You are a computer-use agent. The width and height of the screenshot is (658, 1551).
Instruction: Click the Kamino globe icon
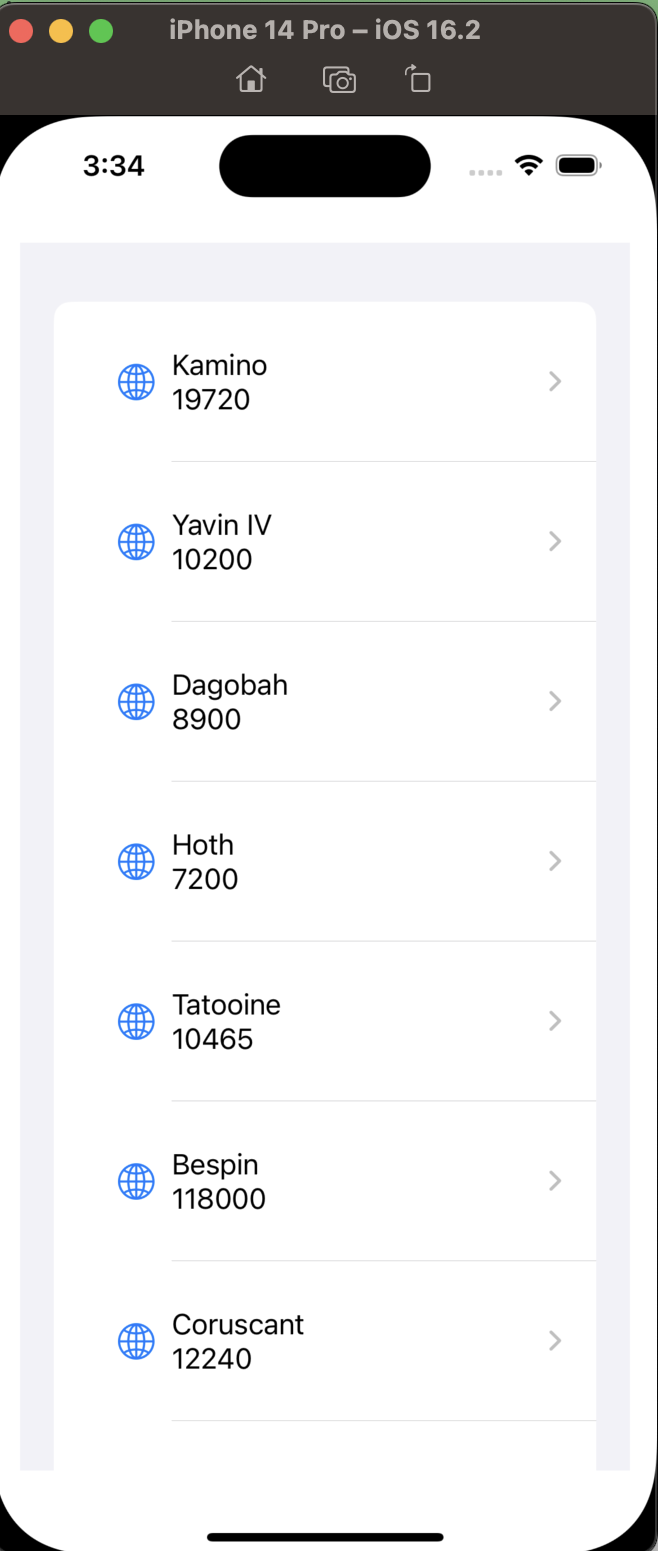click(137, 381)
